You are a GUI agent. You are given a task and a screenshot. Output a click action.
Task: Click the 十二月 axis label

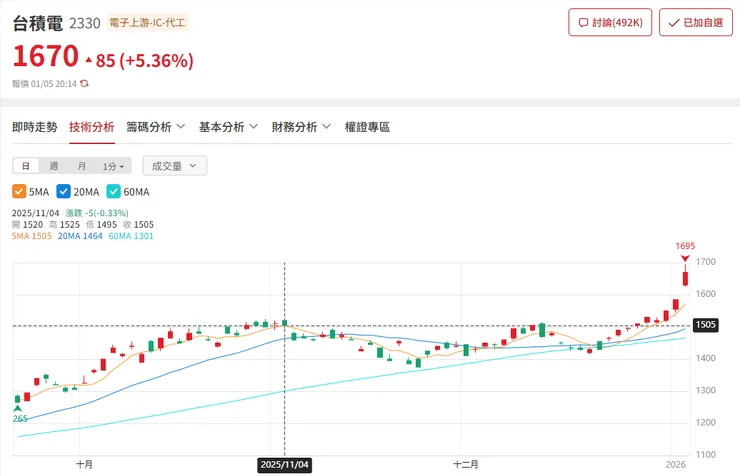pyautogui.click(x=466, y=465)
